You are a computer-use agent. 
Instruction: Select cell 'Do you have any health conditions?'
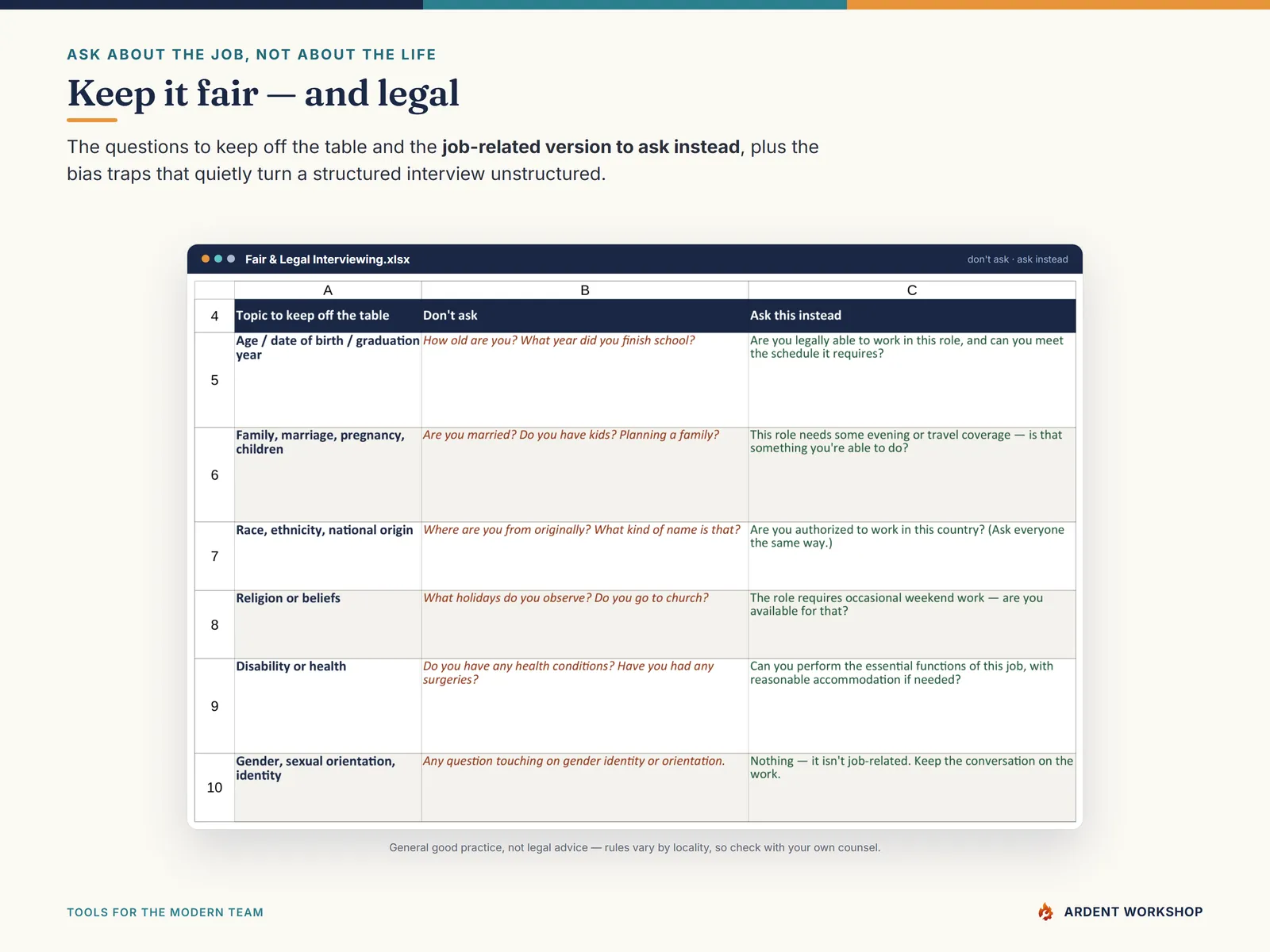pyautogui.click(x=585, y=706)
